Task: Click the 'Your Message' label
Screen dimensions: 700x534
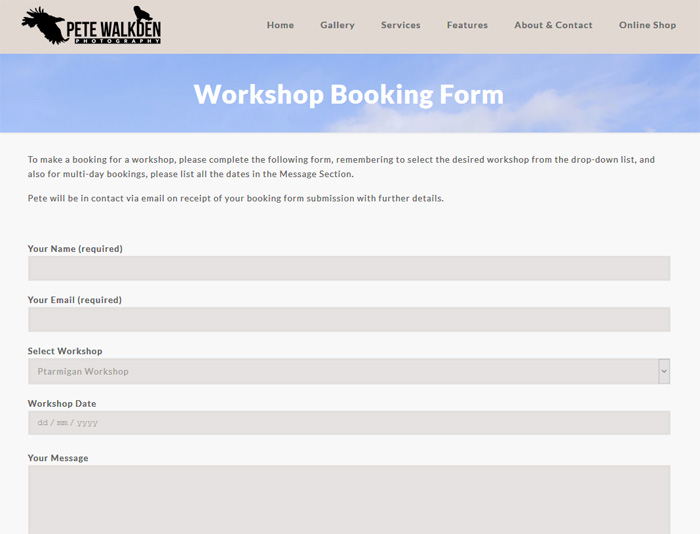Action: coord(58,458)
